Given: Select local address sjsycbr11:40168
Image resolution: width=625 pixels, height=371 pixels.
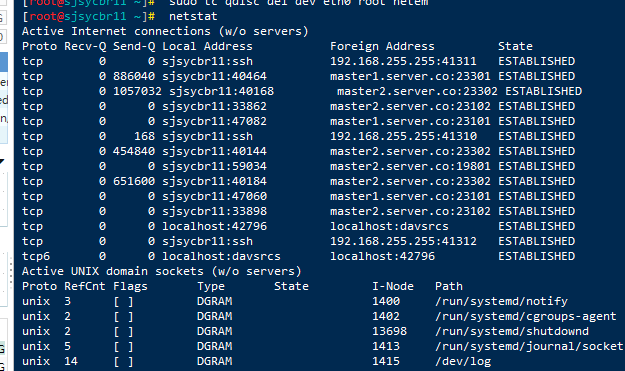Looking at the screenshot, I should pos(222,91).
